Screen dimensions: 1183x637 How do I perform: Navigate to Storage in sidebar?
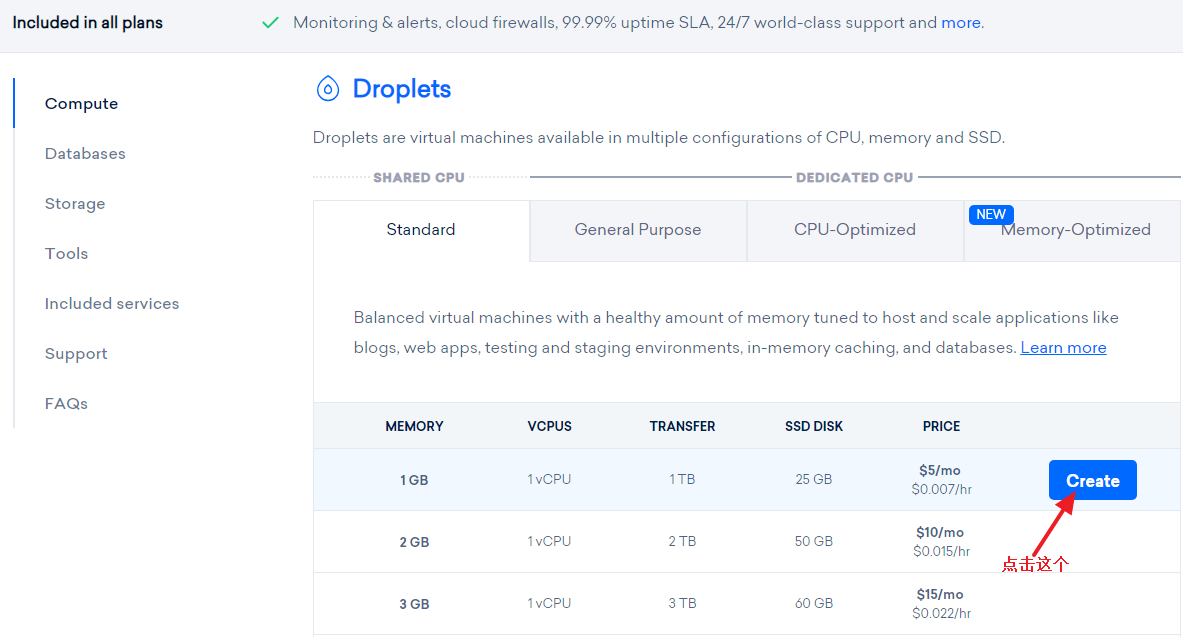tap(75, 204)
